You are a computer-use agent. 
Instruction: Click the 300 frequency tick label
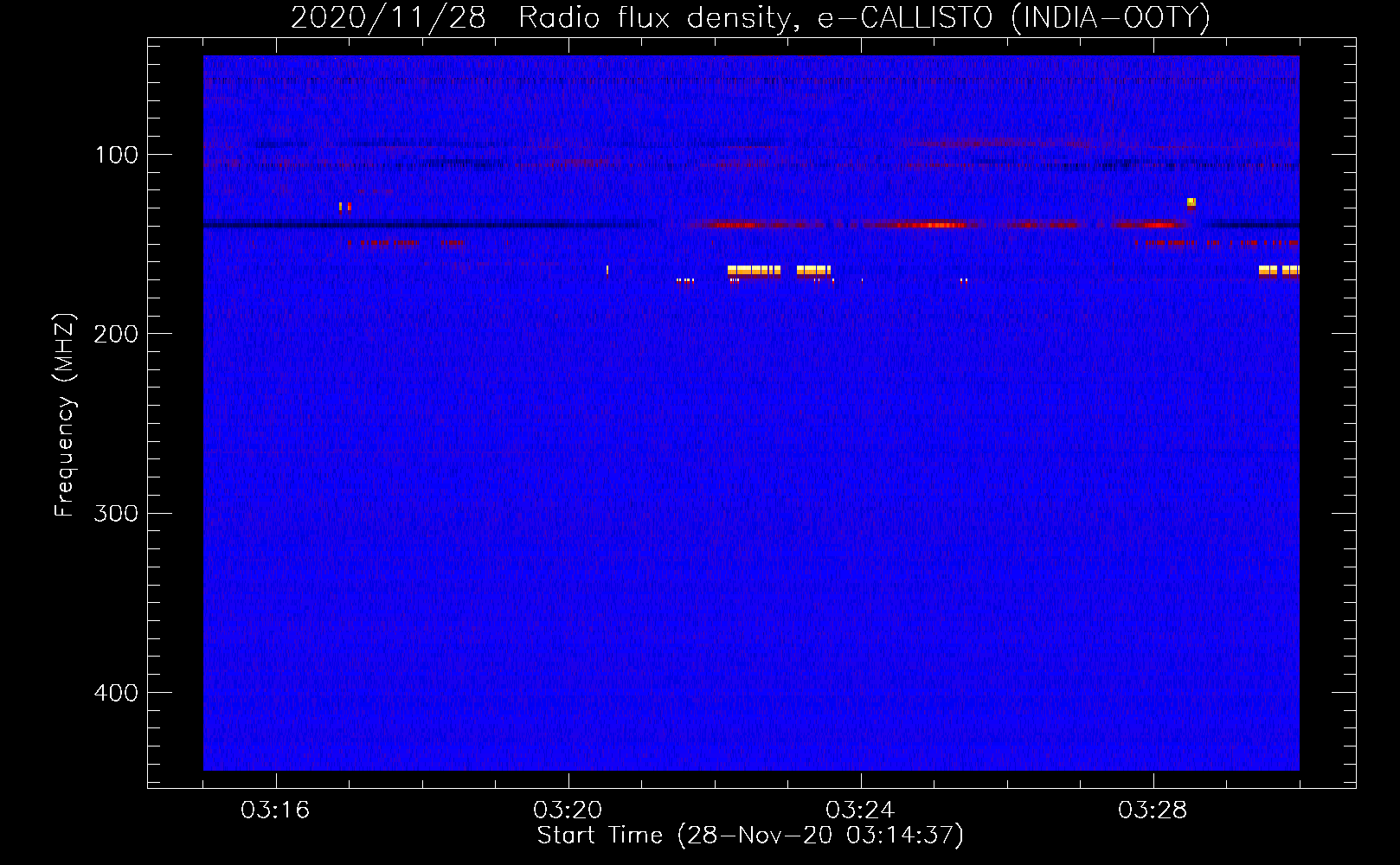116,514
